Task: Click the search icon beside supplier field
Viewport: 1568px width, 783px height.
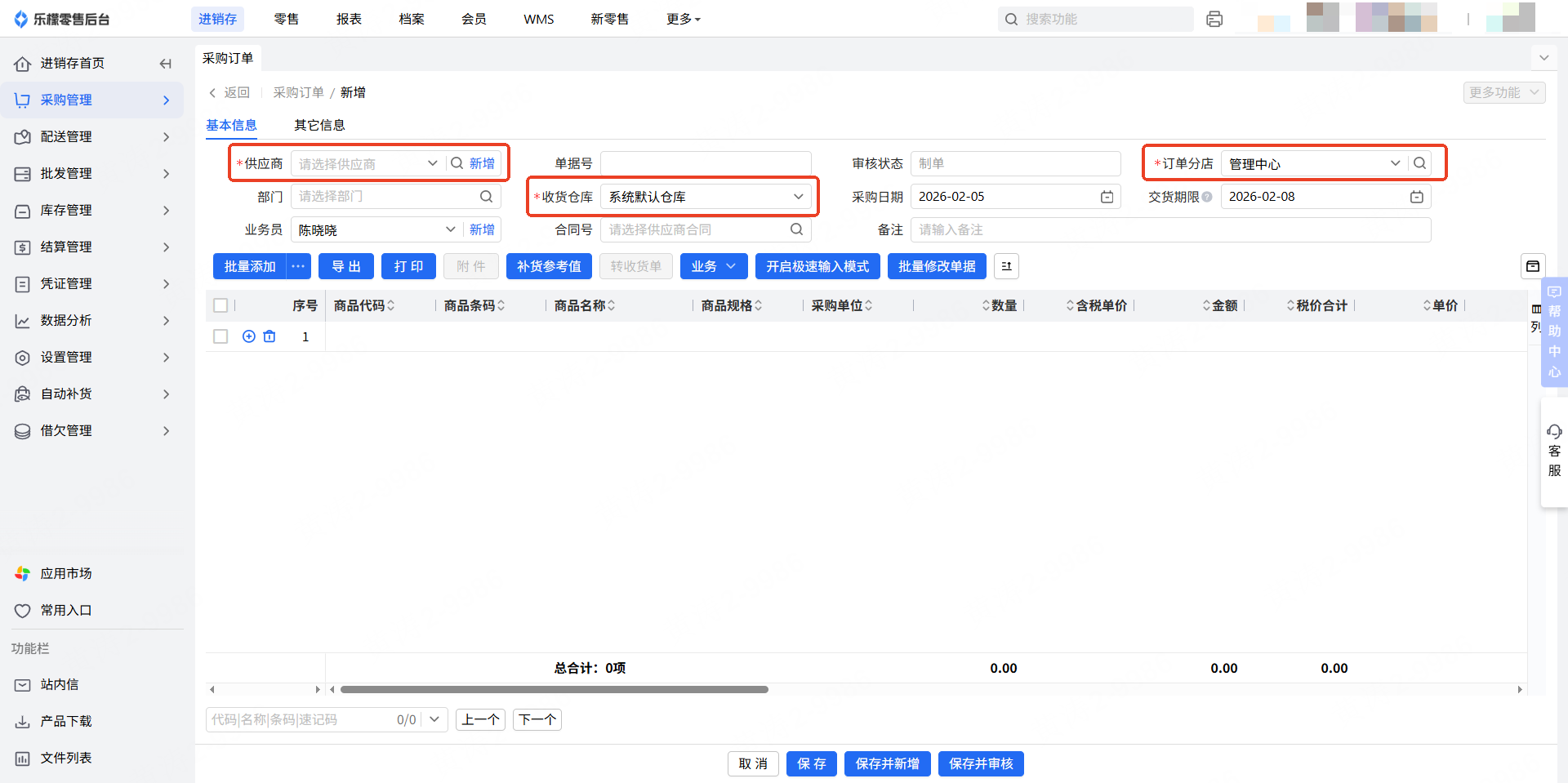Action: (x=457, y=163)
